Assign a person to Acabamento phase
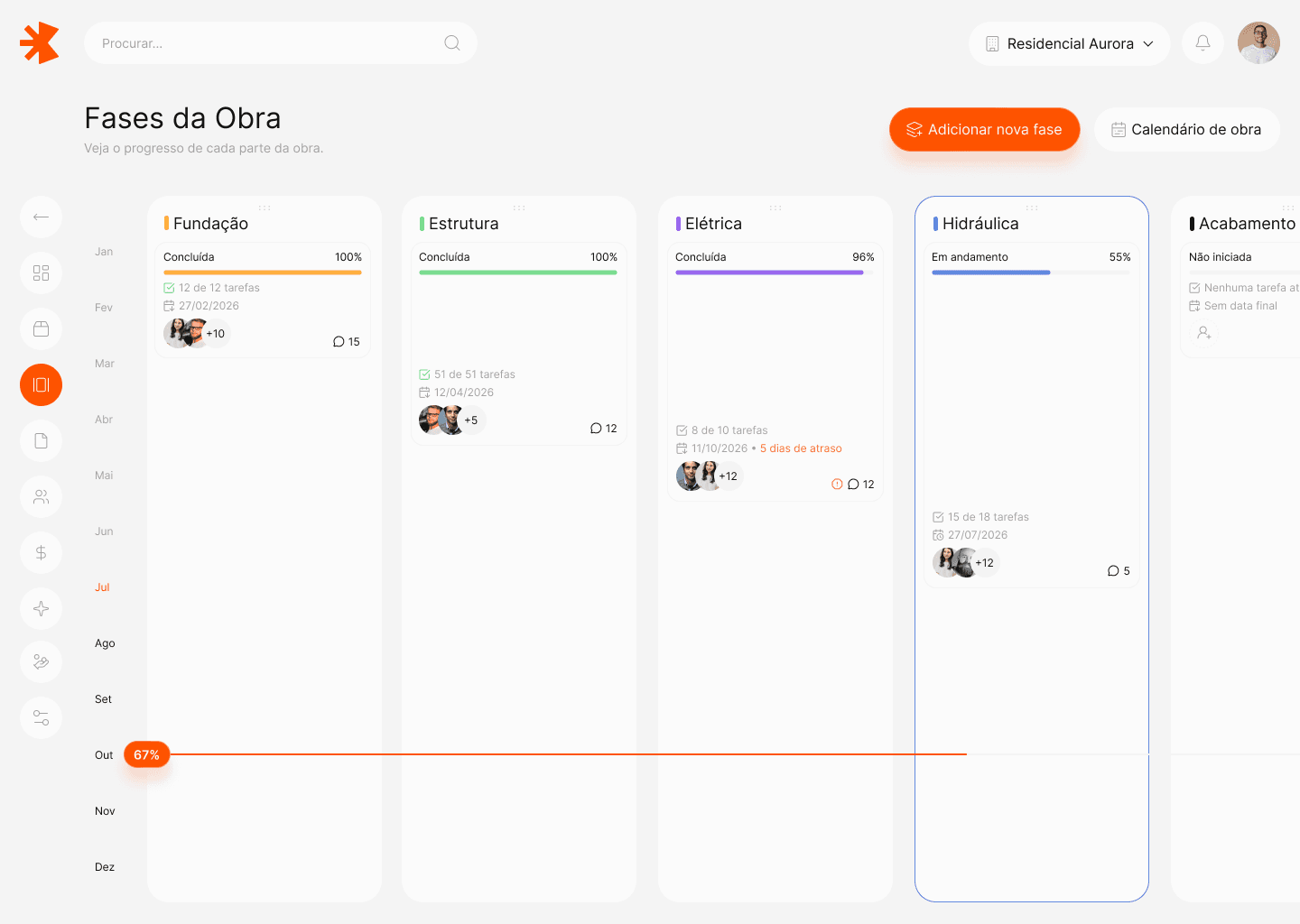1300x924 pixels. [x=1203, y=333]
